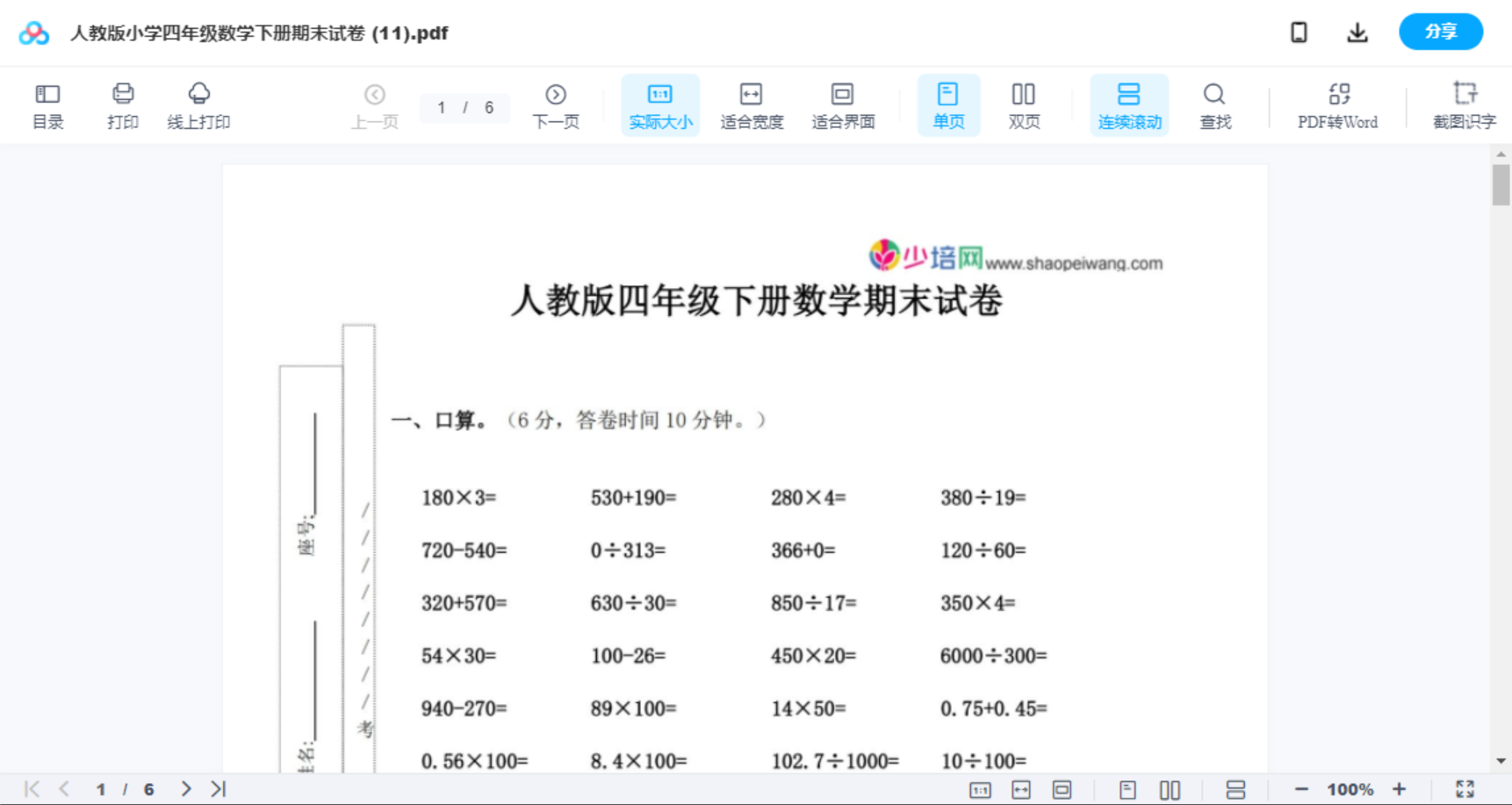Select the PDF转Word conversion tool
This screenshot has width=1512, height=805.
[x=1337, y=104]
